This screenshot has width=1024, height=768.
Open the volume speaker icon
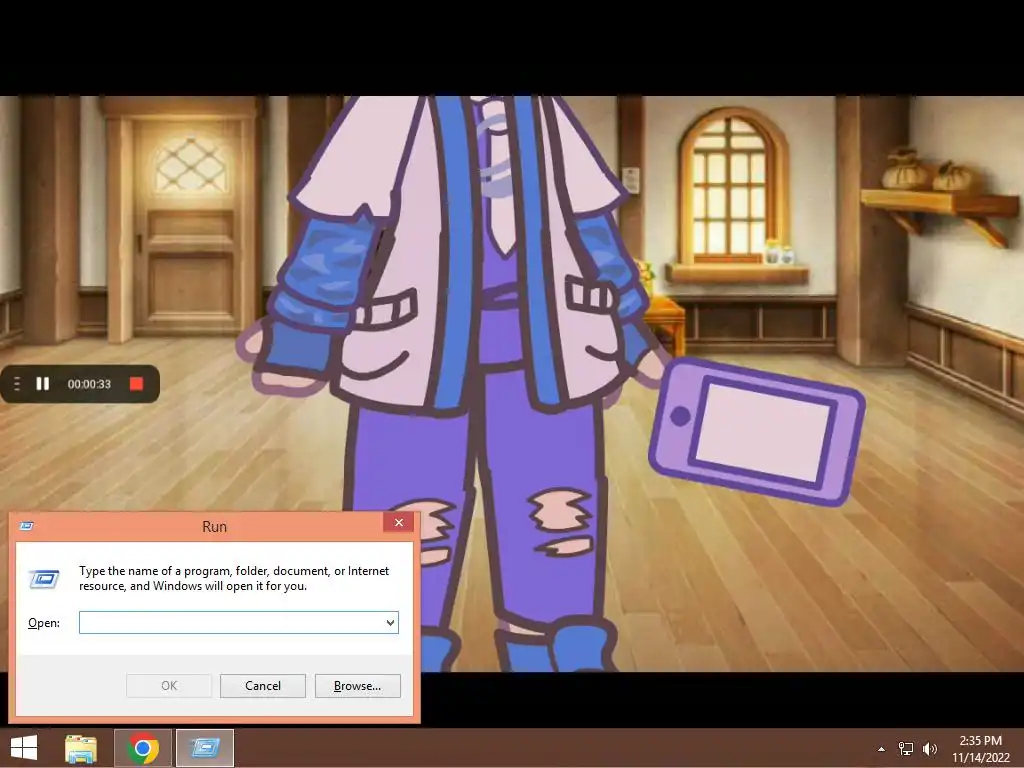point(930,748)
